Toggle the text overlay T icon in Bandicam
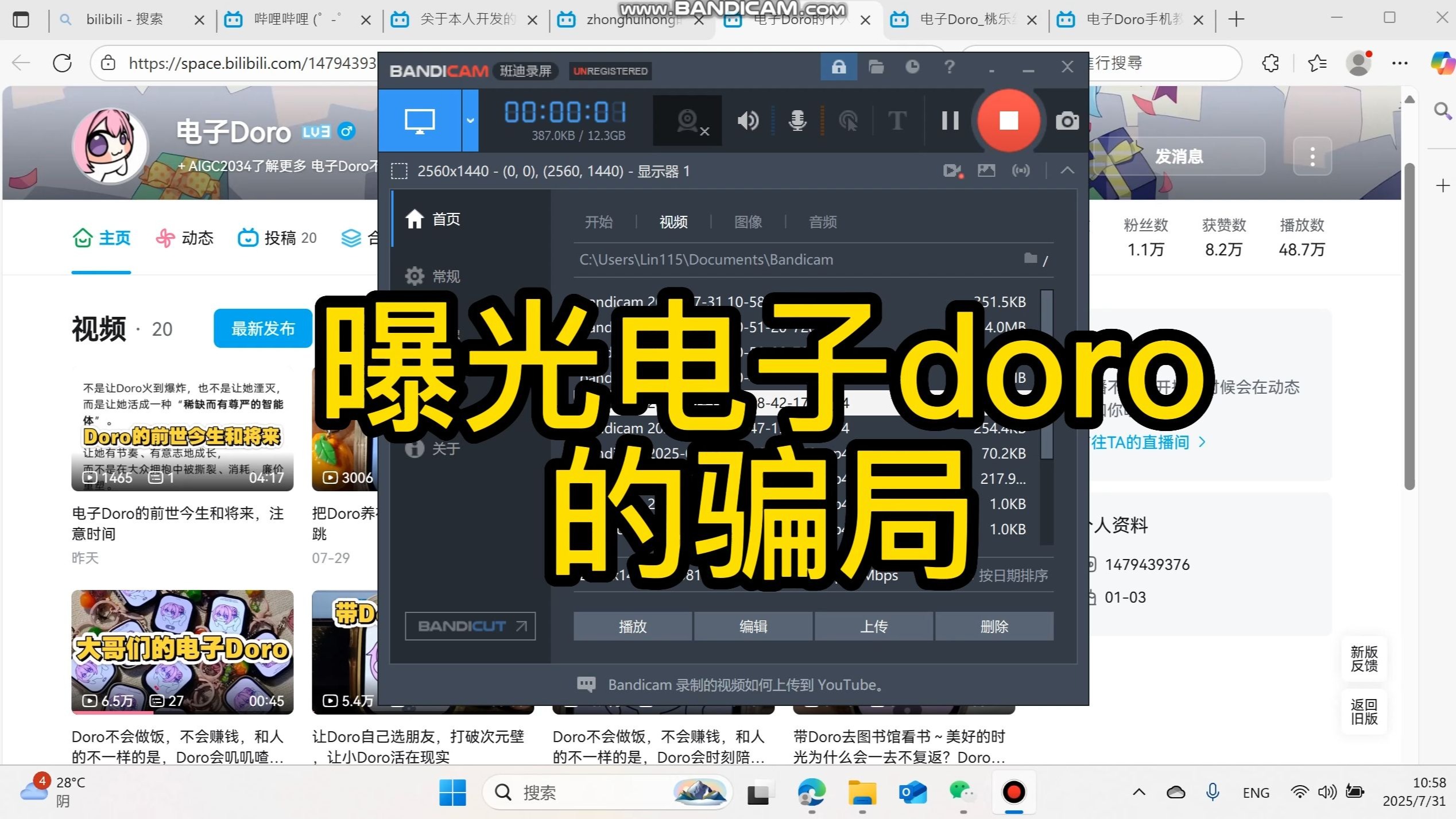This screenshot has height=819, width=1456. (897, 121)
